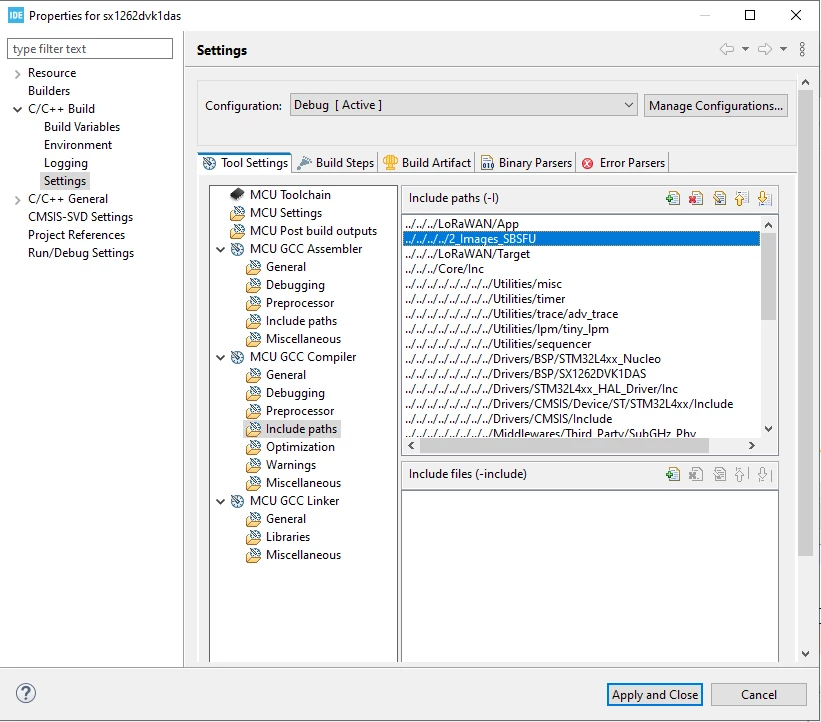Open CMSIS-SVD Settings page
Screen dimensions: 821x722
click(80, 217)
